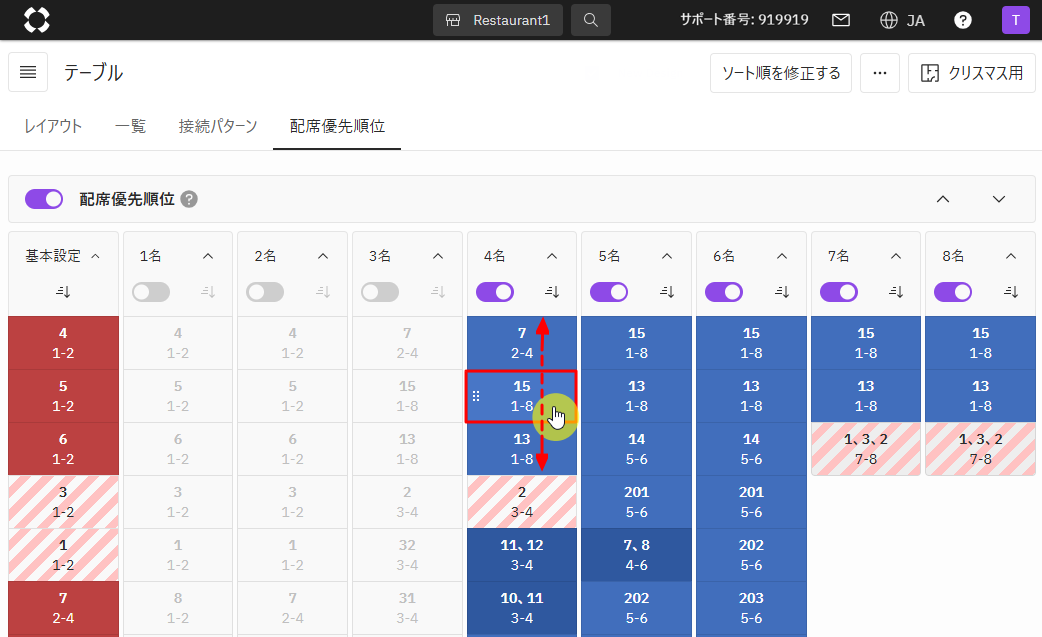Click the sort icon under 基本設定
Viewport: 1042px width, 637px height.
pos(63,292)
